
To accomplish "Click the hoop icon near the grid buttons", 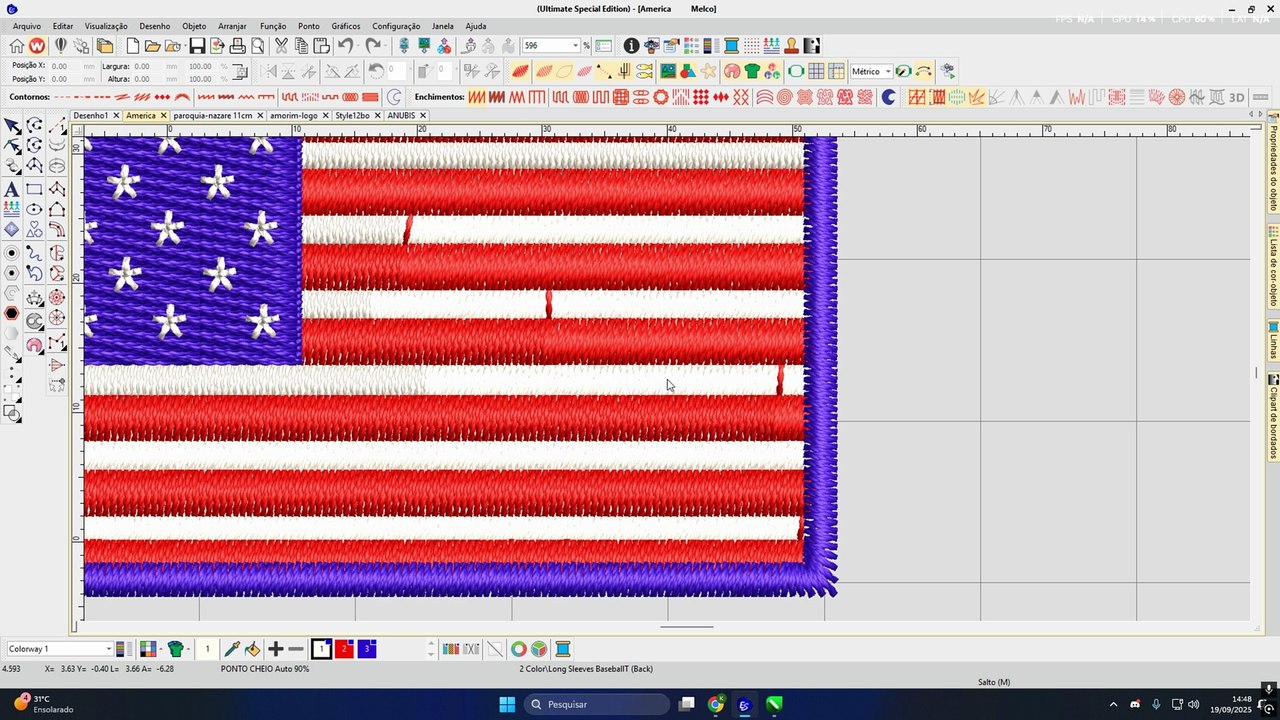I will tap(796, 71).
